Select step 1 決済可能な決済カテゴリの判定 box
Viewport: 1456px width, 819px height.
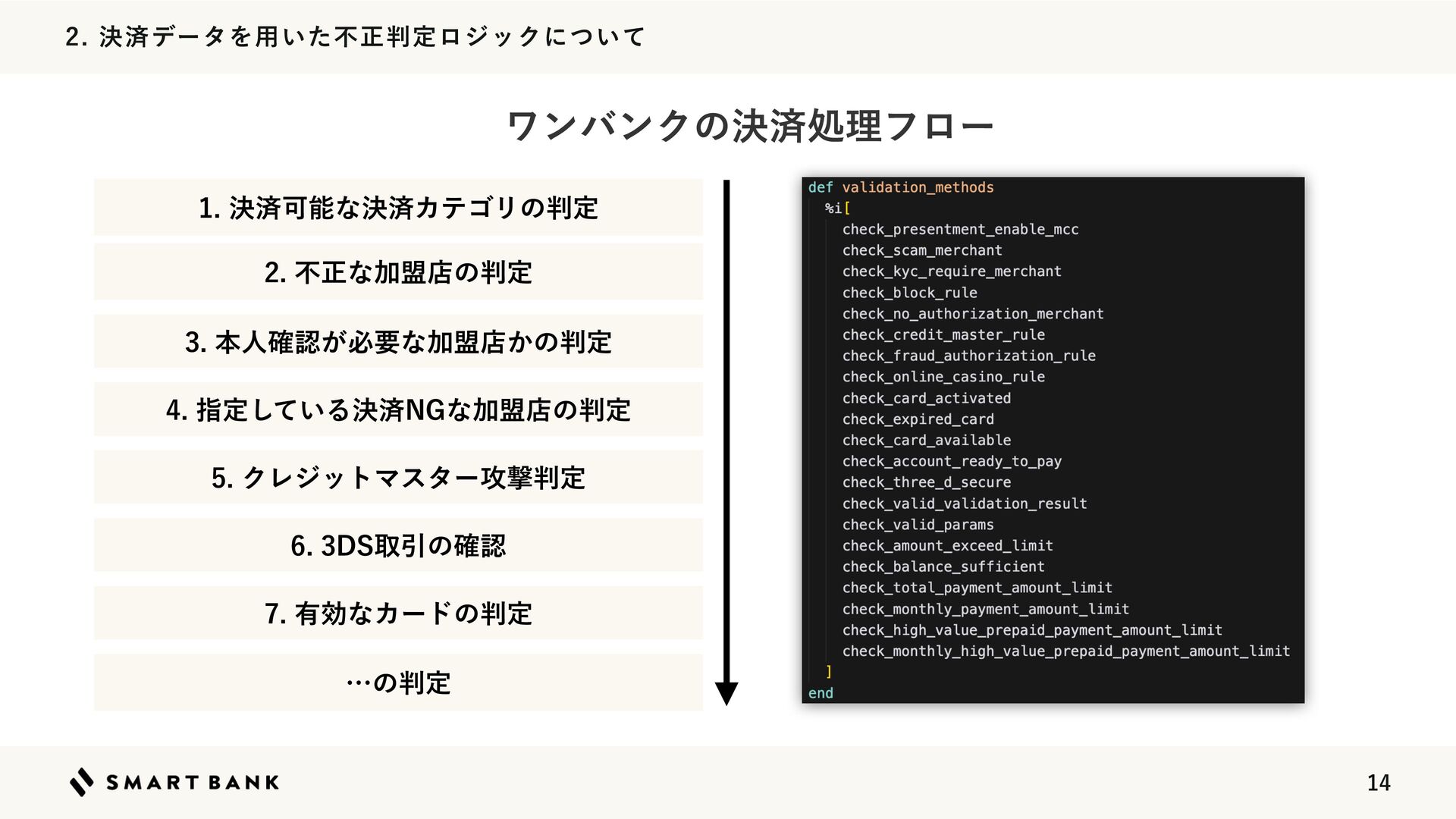pyautogui.click(x=398, y=207)
